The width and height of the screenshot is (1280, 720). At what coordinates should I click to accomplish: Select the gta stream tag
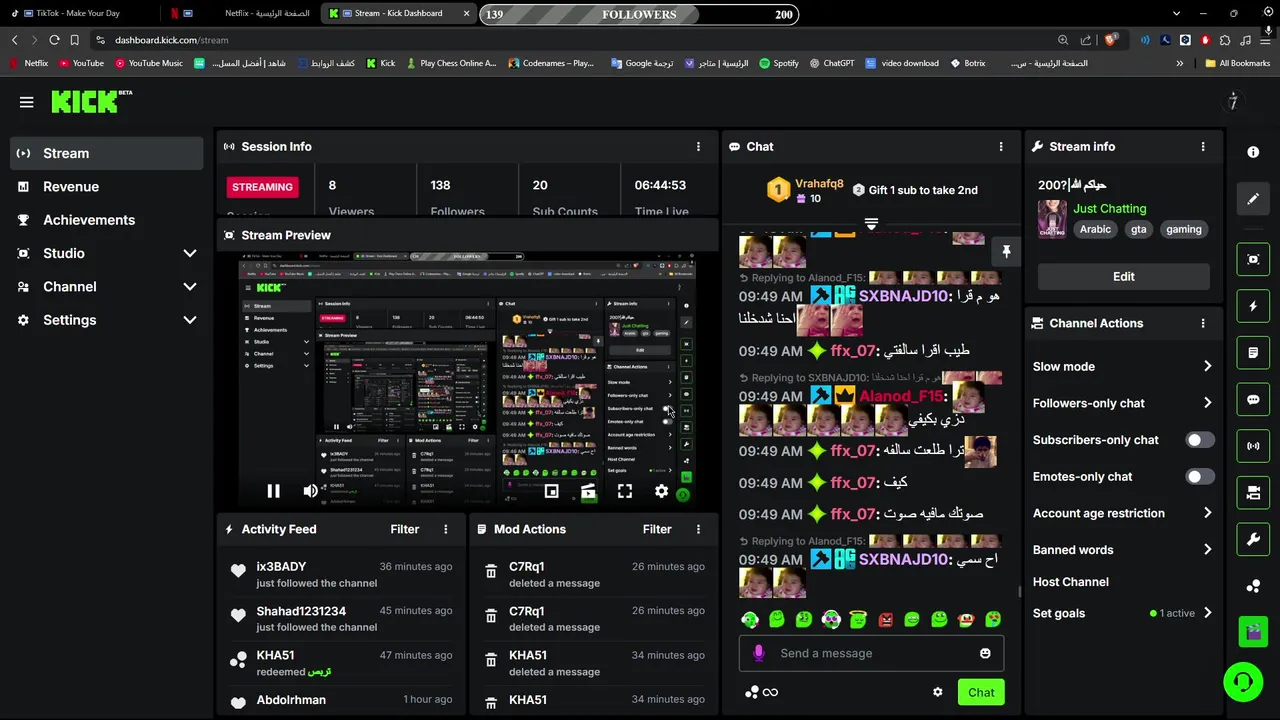[x=1138, y=229]
